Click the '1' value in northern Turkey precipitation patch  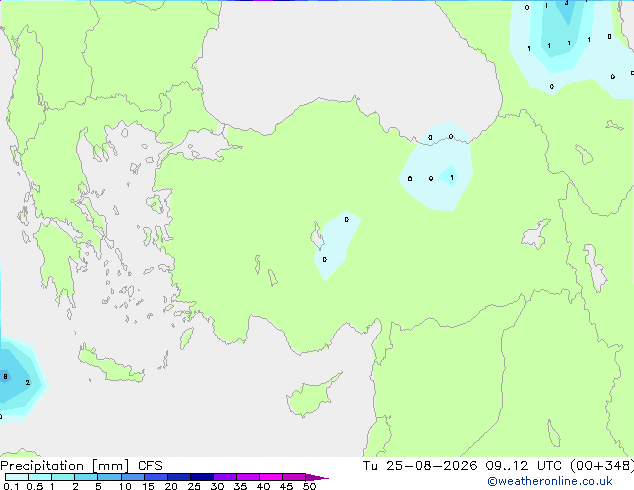tap(452, 177)
